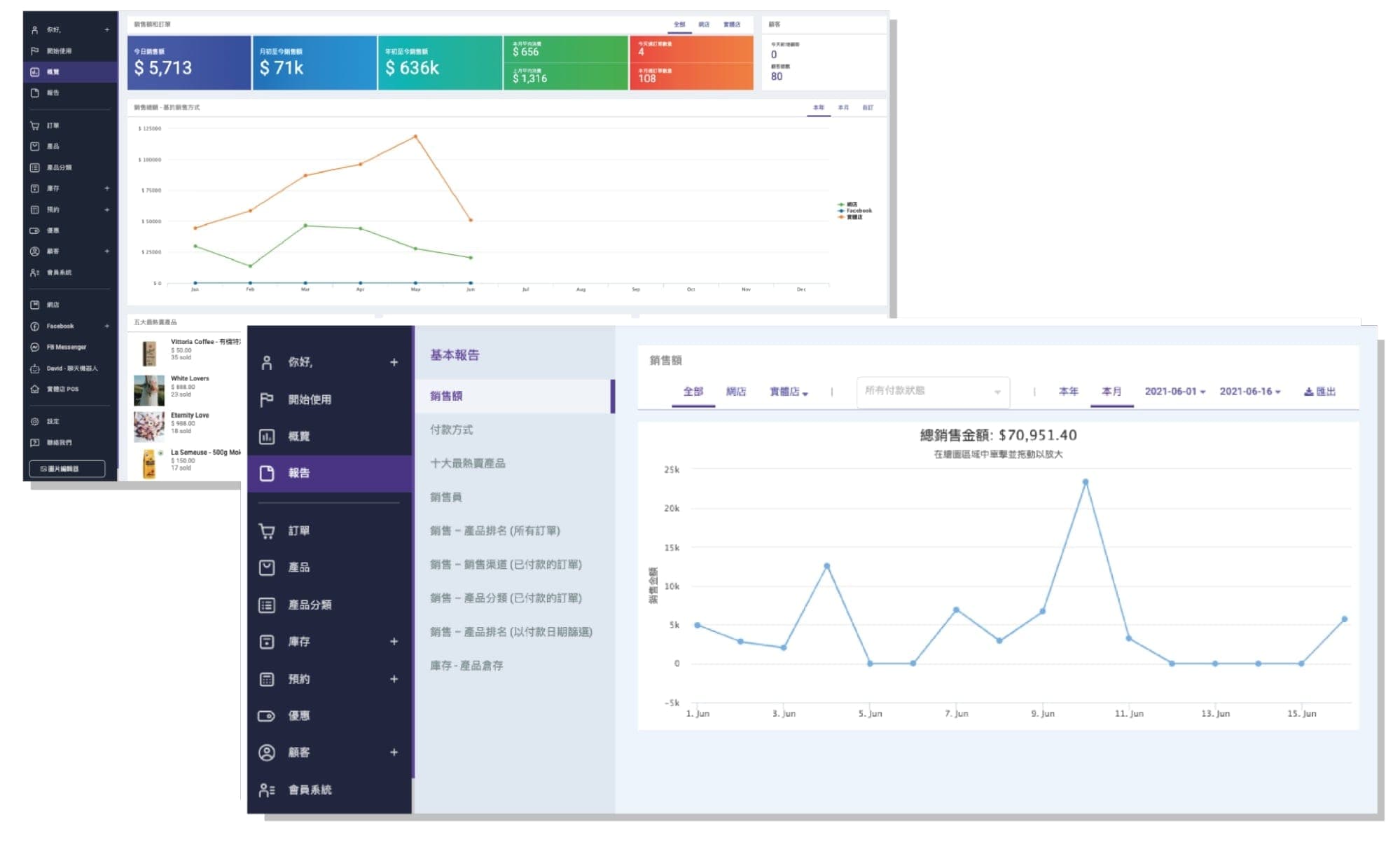This screenshot has width=1400, height=861.
Task: Select 全部 tab in front report
Action: click(693, 392)
